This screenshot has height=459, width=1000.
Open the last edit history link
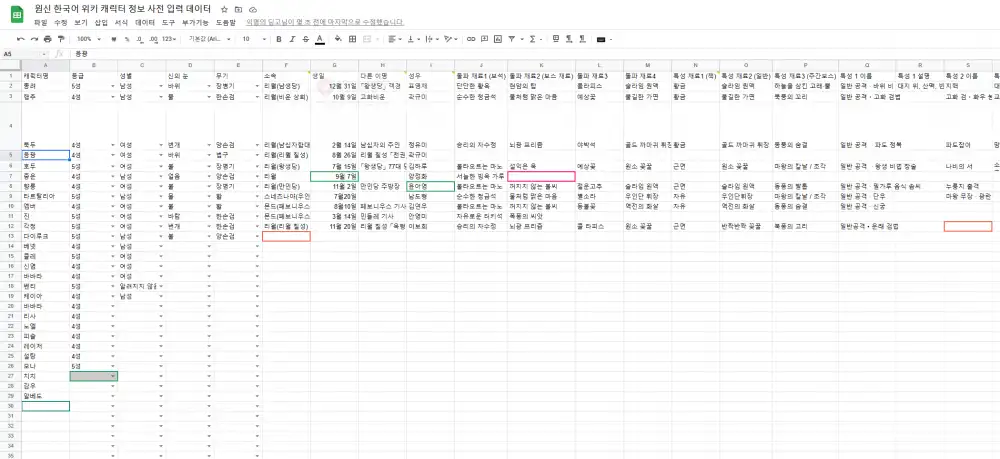coord(325,22)
